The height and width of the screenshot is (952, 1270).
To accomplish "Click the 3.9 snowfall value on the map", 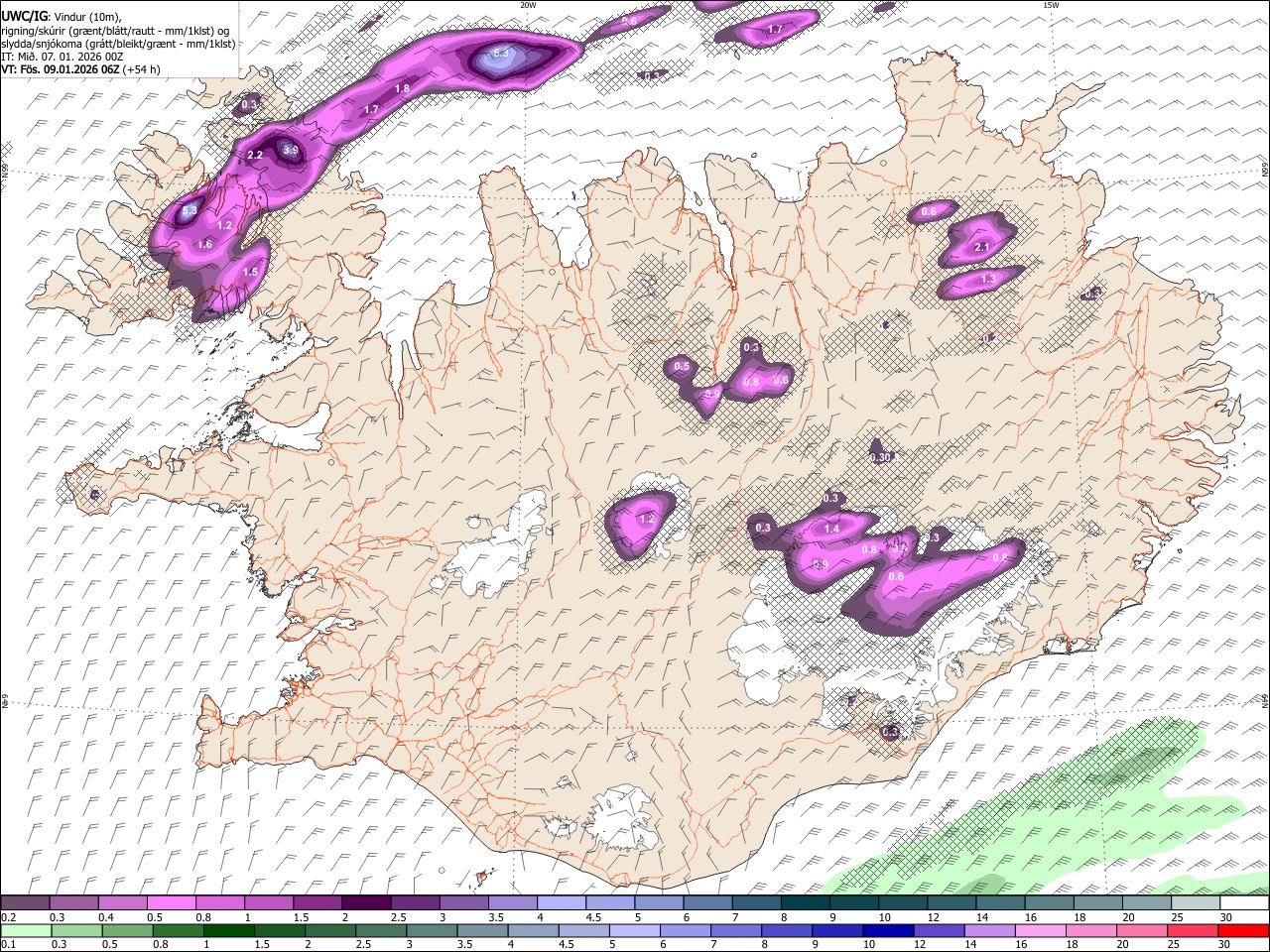I will pyautogui.click(x=291, y=150).
